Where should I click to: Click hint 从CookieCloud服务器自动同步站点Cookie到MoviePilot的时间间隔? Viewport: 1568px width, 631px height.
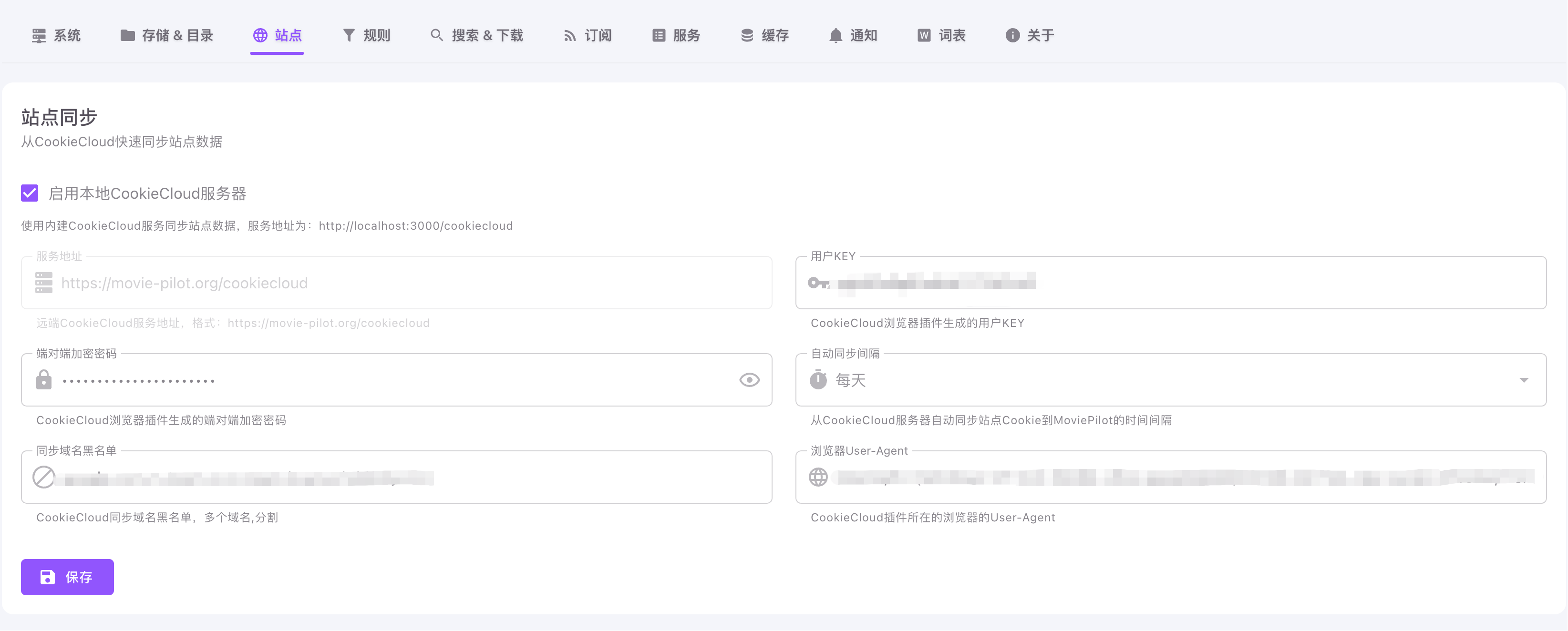[991, 420]
